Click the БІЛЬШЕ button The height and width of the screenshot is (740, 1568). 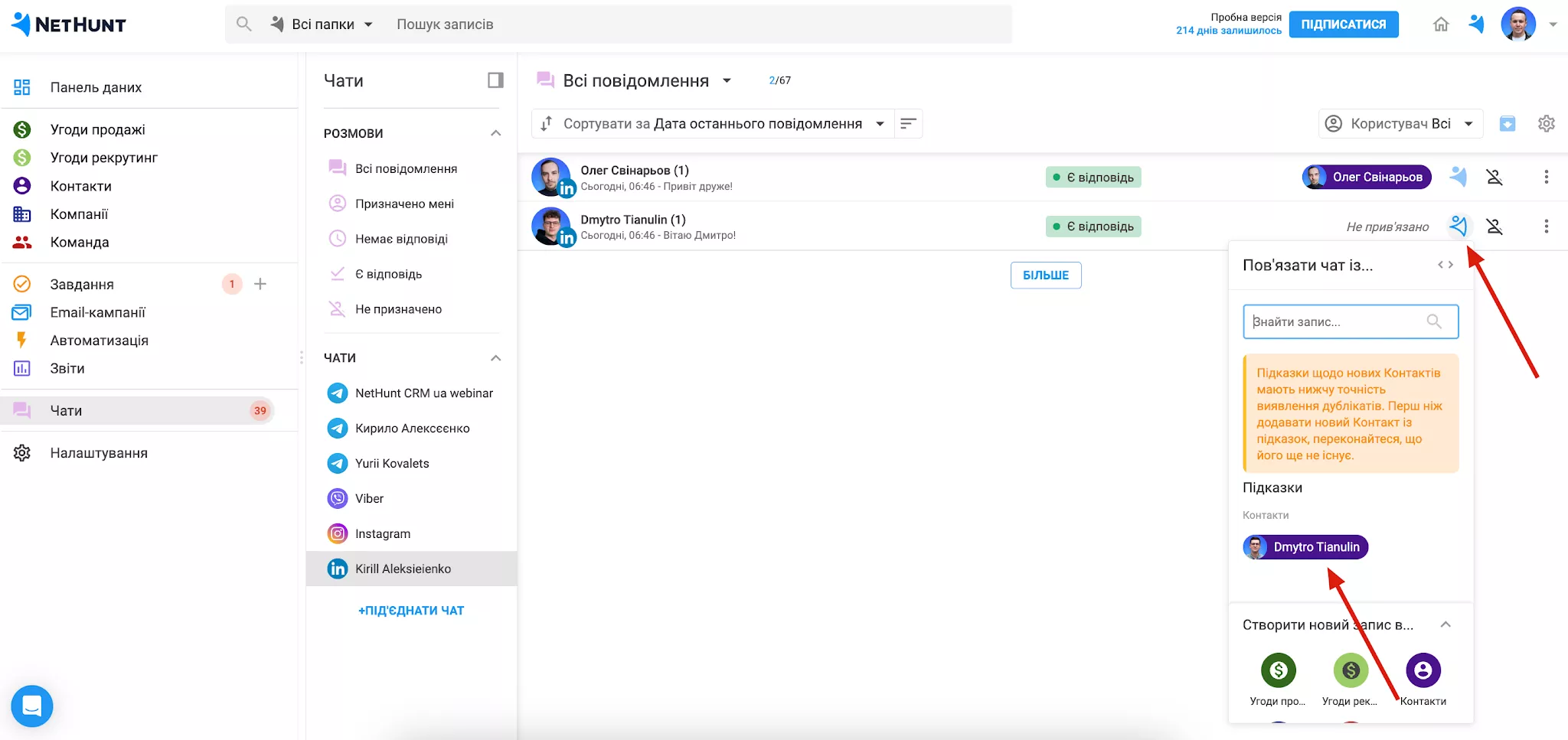(1046, 275)
